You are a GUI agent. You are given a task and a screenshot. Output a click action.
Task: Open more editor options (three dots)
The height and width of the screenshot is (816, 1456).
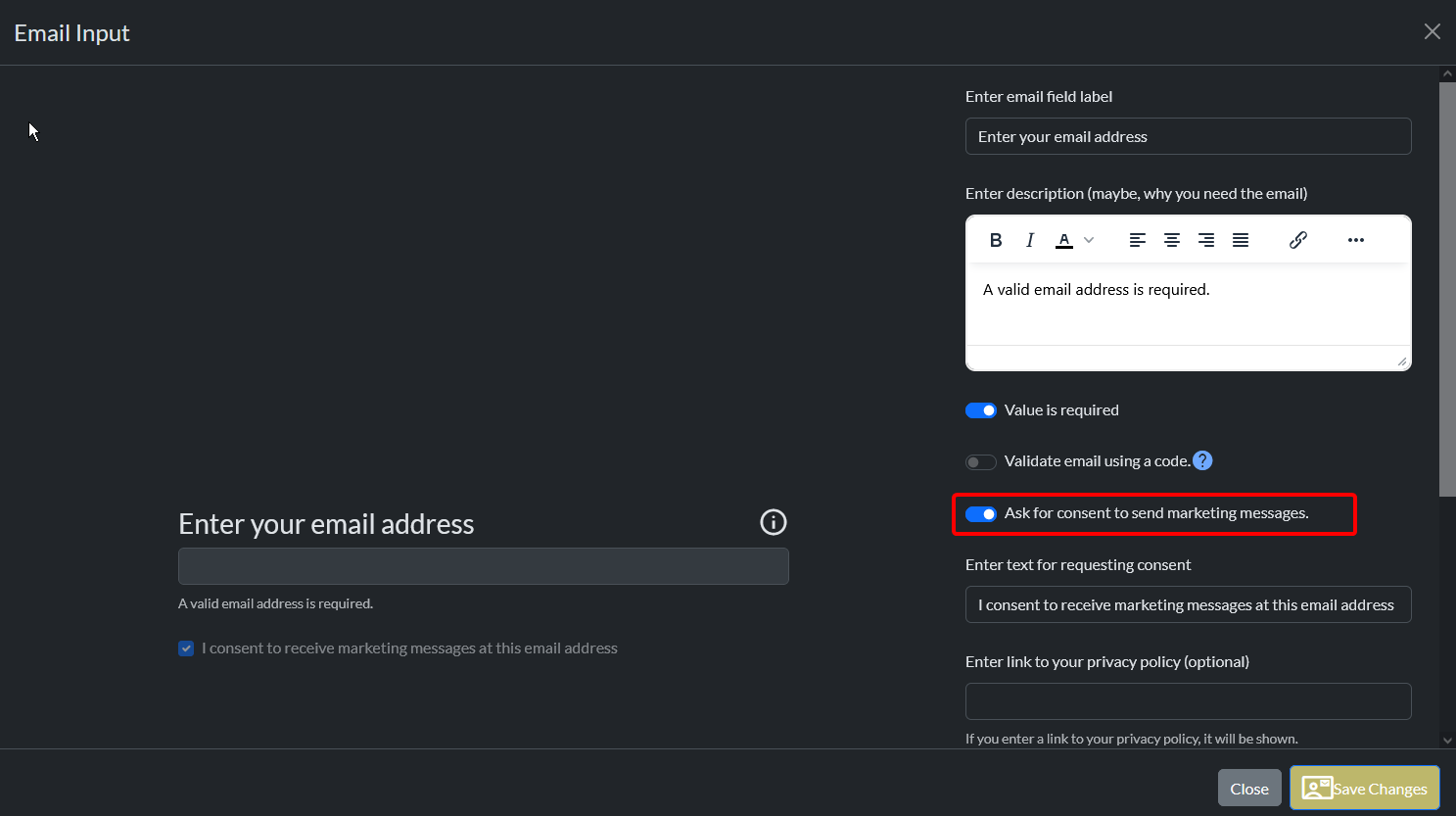pos(1356,240)
